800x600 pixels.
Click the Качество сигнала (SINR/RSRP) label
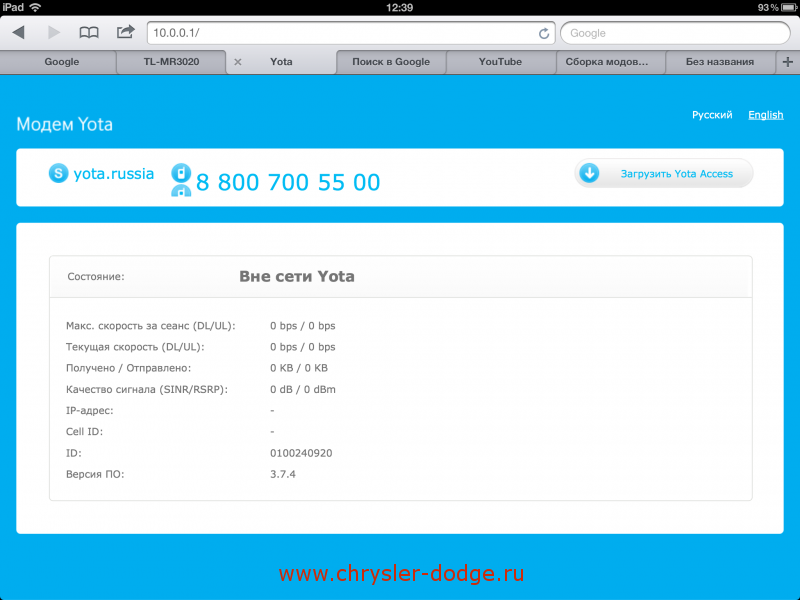[x=147, y=389]
